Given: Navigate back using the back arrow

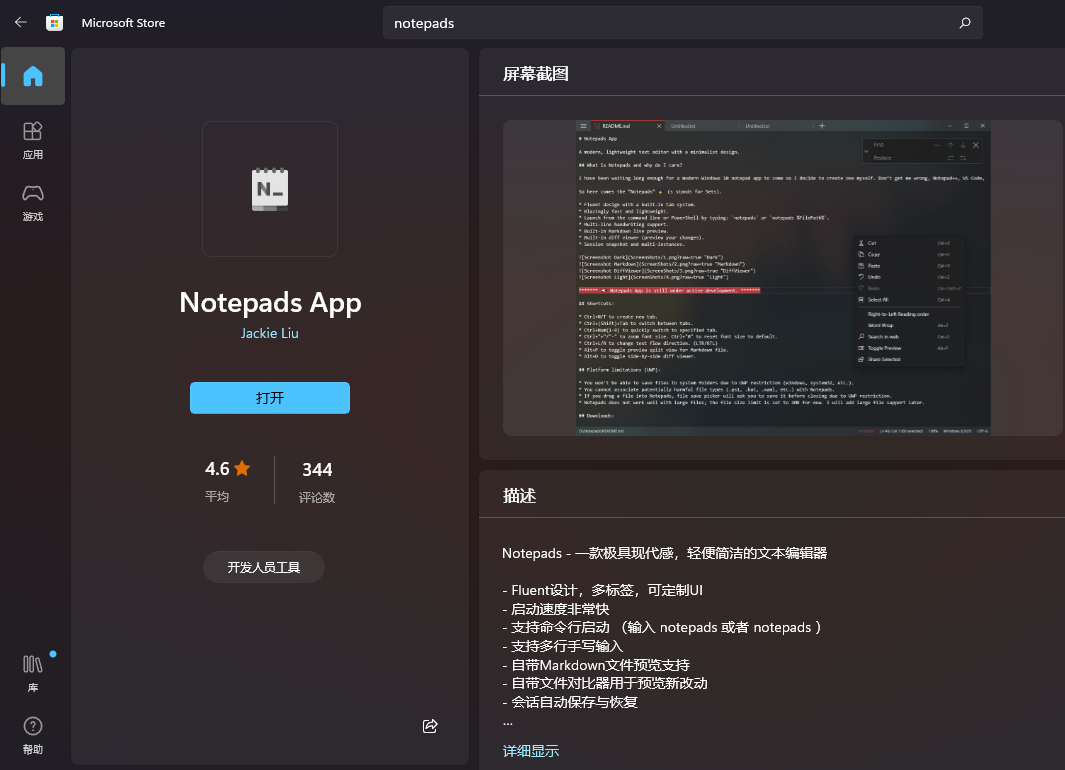Looking at the screenshot, I should coord(20,22).
